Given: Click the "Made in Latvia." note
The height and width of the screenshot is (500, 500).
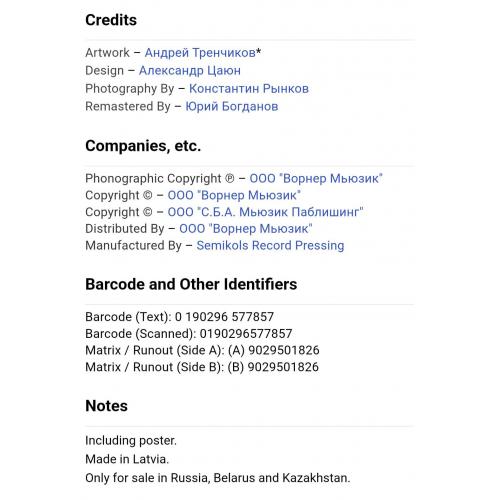Looking at the screenshot, I should coord(127,459).
